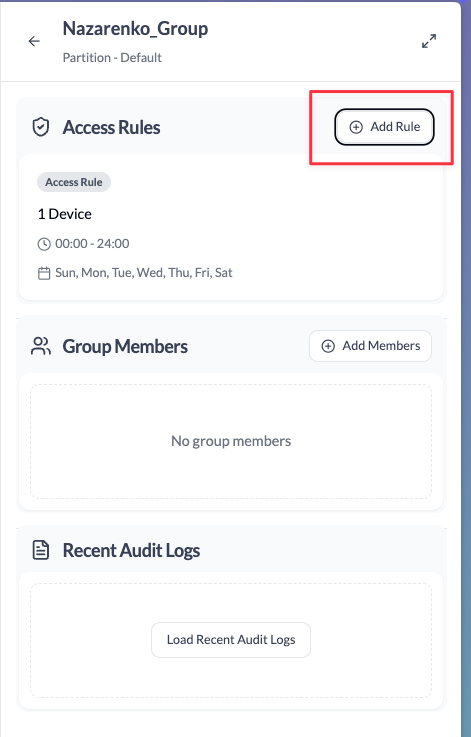Click the clock icon next to 00:00 - 24:00
The height and width of the screenshot is (737, 471).
point(44,244)
